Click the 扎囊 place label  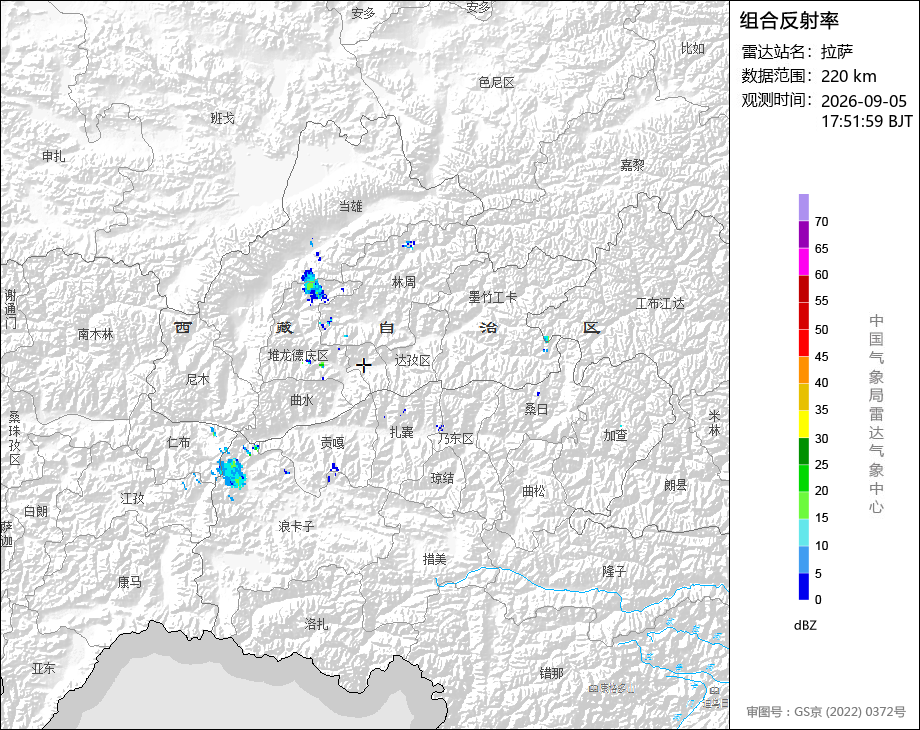coord(402,432)
